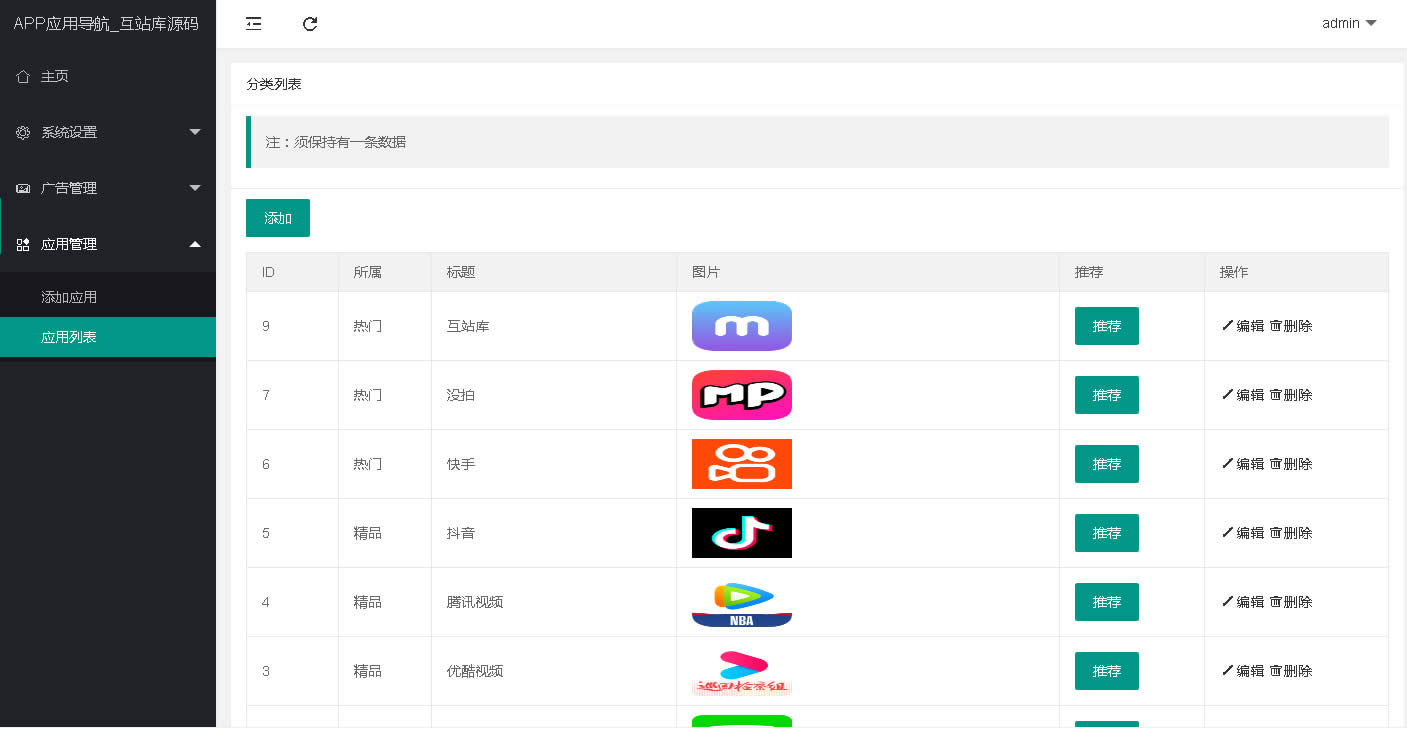
Task: Click the 腾讯视频 logo image
Action: [742, 602]
